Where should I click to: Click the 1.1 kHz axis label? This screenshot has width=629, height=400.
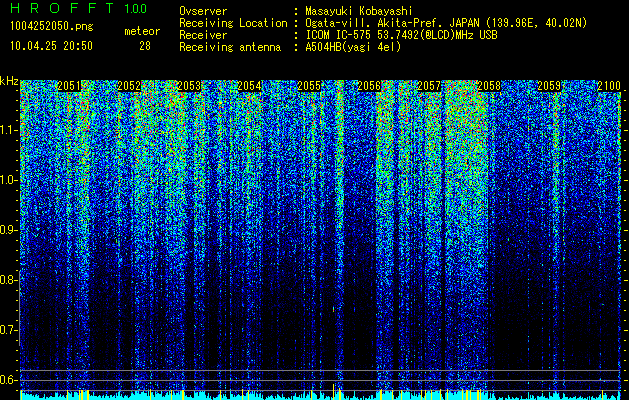pyautogui.click(x=8, y=130)
